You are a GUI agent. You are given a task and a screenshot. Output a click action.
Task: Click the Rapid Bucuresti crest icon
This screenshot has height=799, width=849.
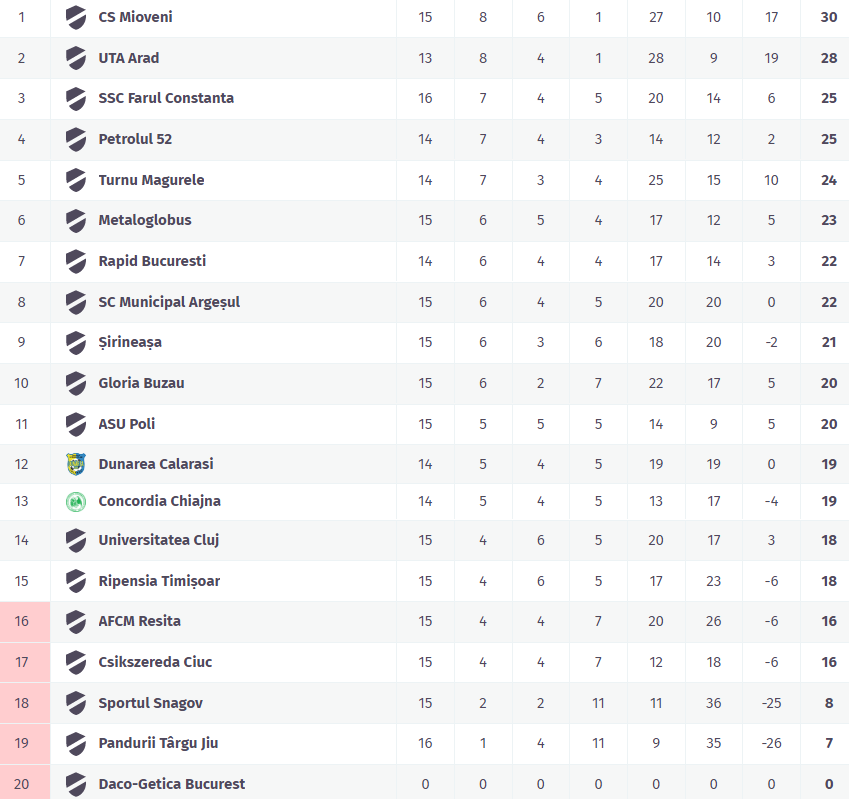tap(76, 261)
